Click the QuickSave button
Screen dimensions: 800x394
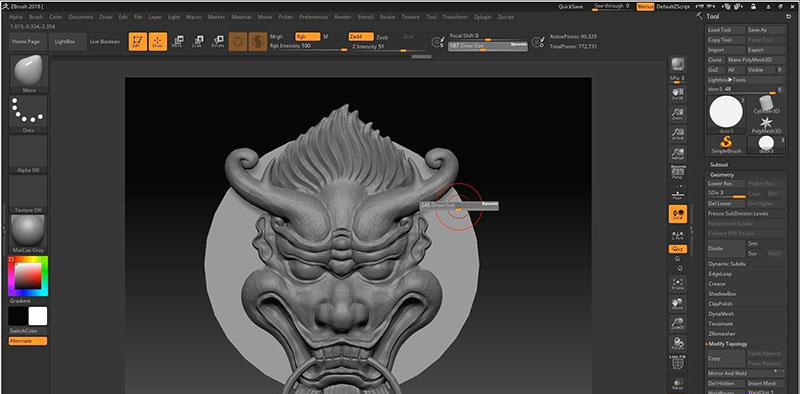click(570, 7)
